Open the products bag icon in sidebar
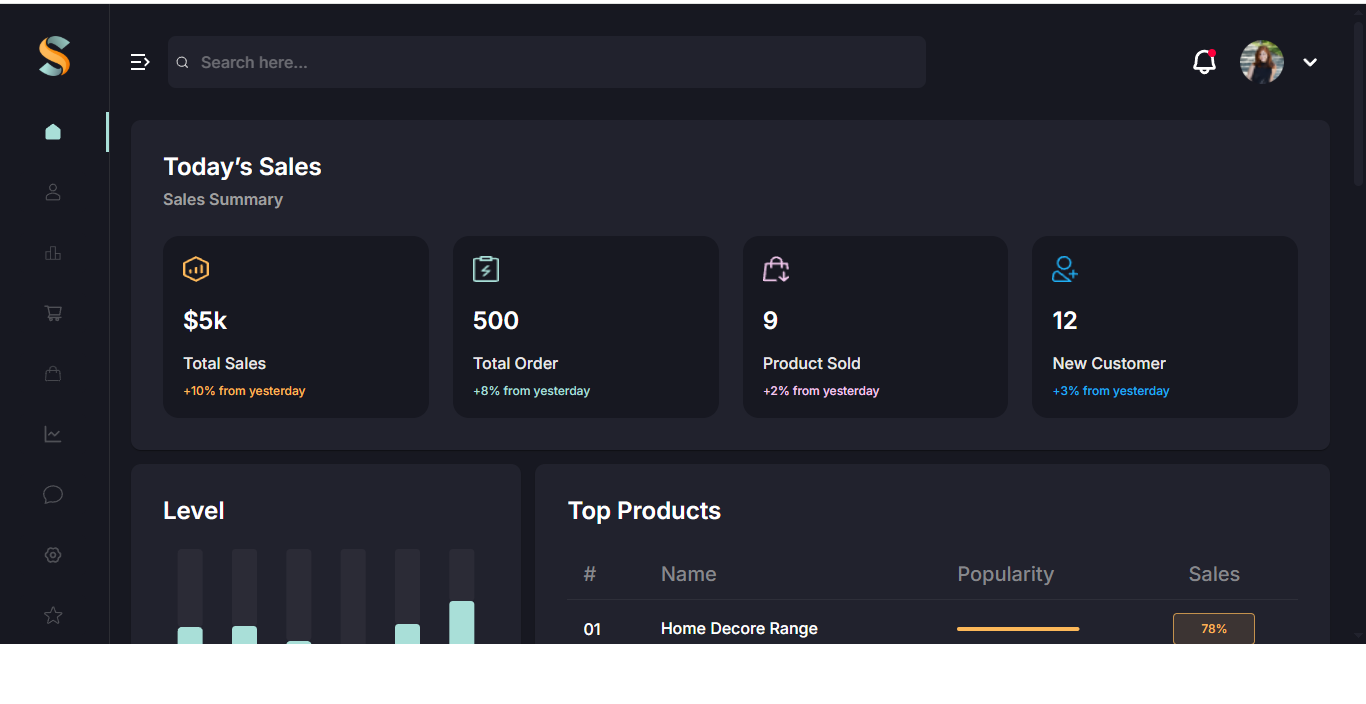This screenshot has width=1366, height=704. click(x=52, y=373)
